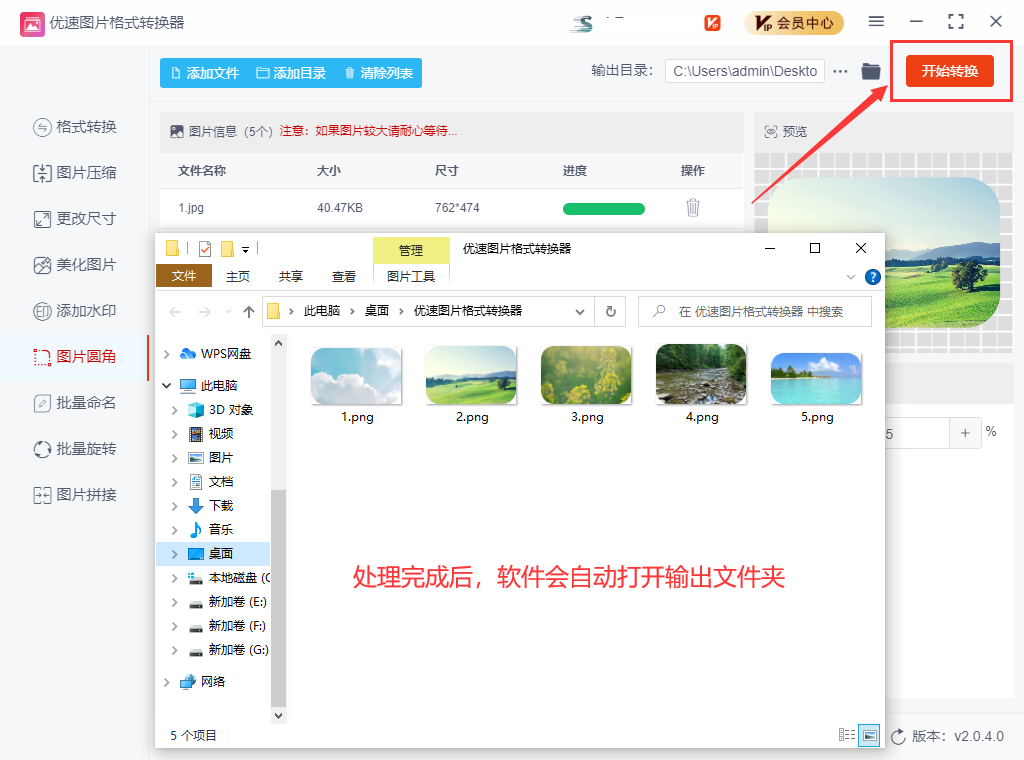Open 图片压缩 image compression in sidebar
1024x760 pixels.
pos(75,173)
